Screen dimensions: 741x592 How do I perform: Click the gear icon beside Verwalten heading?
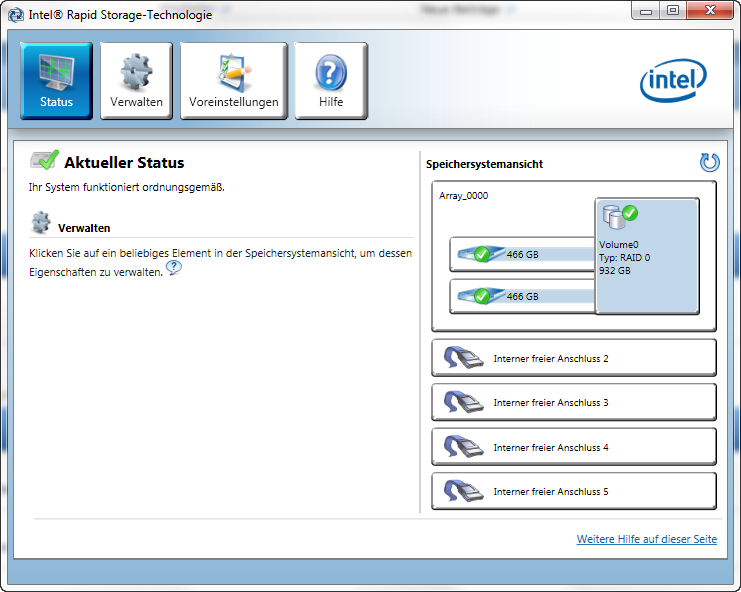[x=41, y=222]
